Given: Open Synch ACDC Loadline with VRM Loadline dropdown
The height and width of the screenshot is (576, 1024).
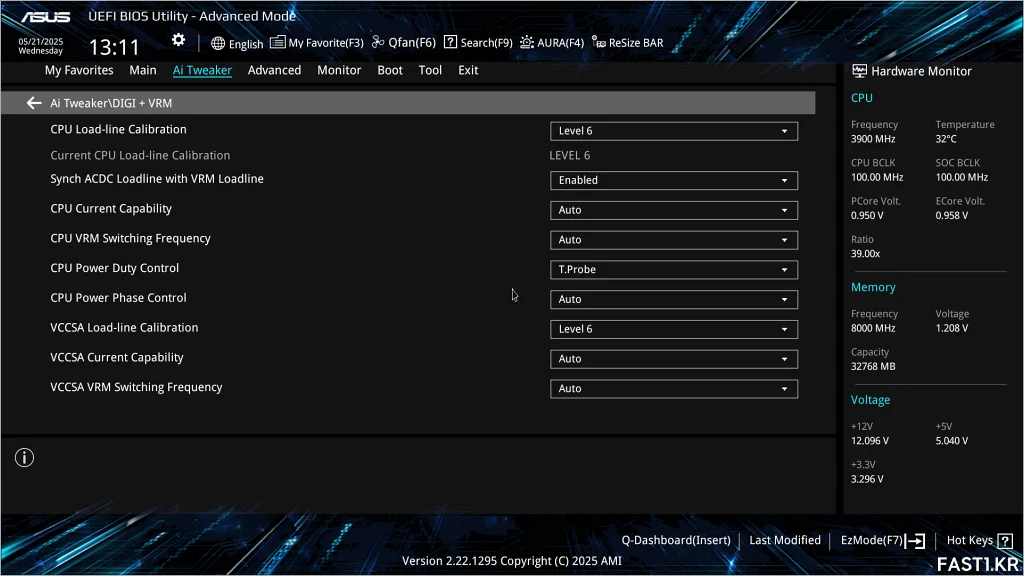Looking at the screenshot, I should click(x=673, y=180).
